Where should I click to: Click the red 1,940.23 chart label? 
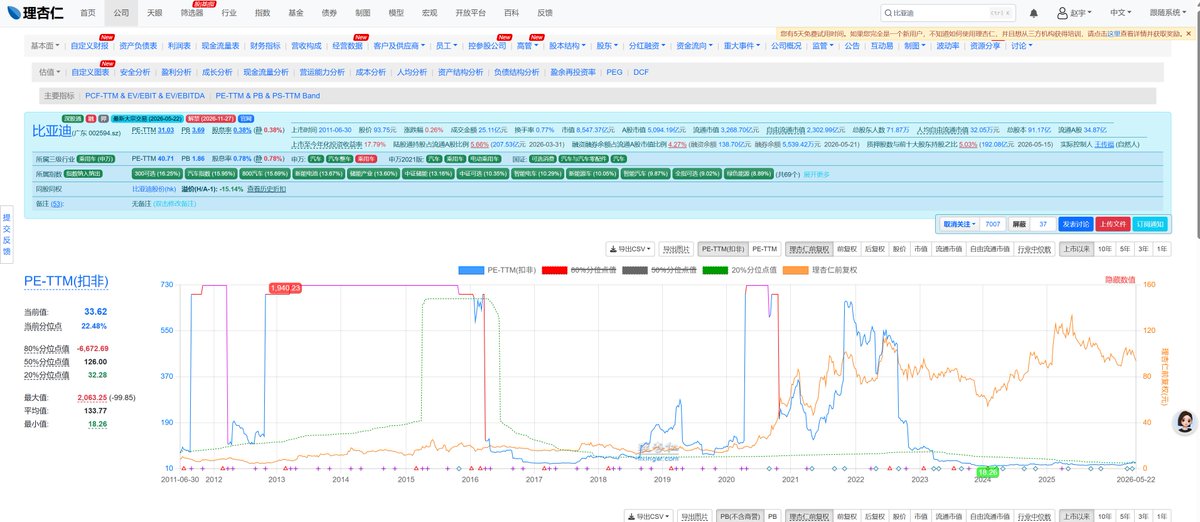287,288
